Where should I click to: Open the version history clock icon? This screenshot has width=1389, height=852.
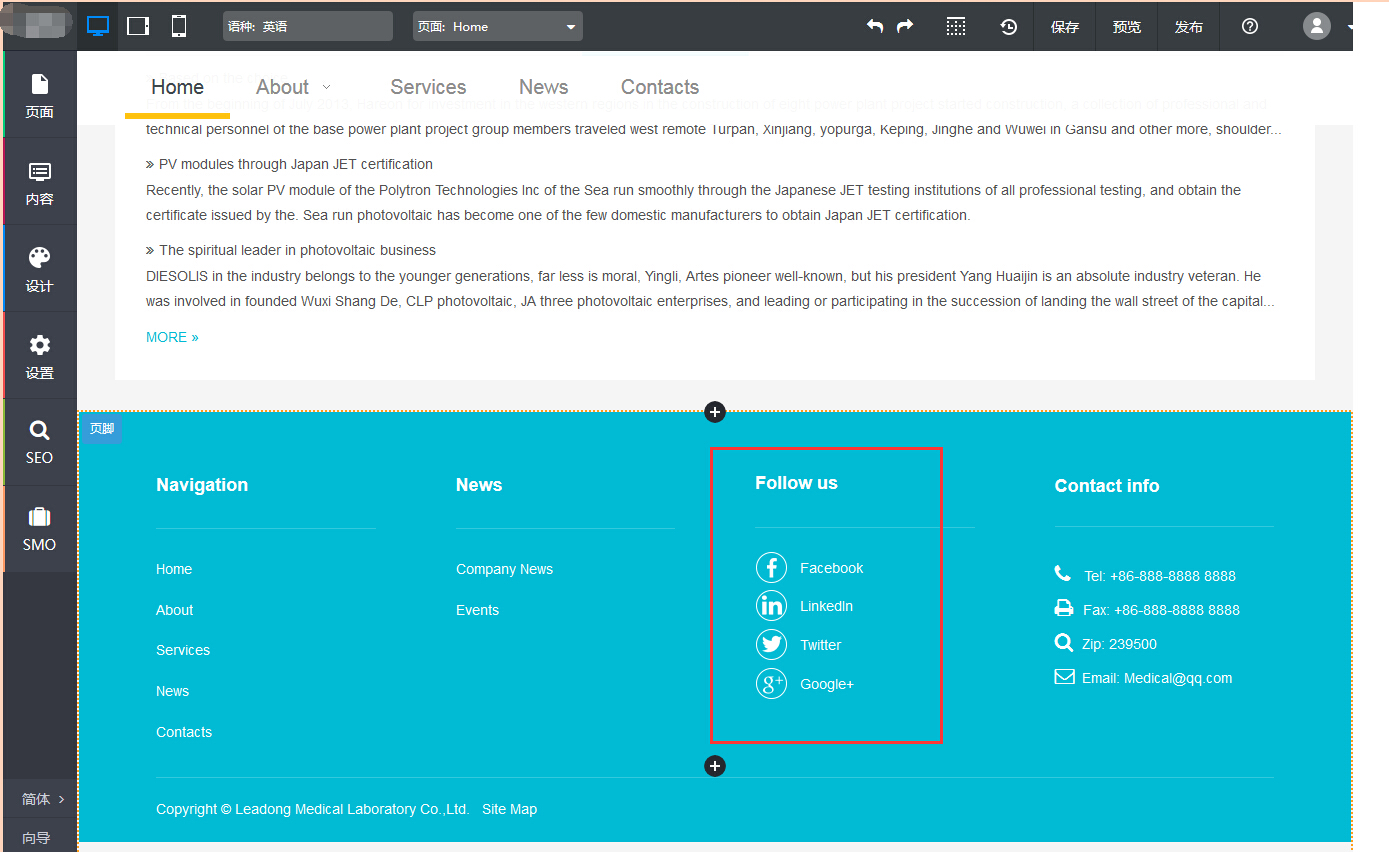tap(1009, 27)
